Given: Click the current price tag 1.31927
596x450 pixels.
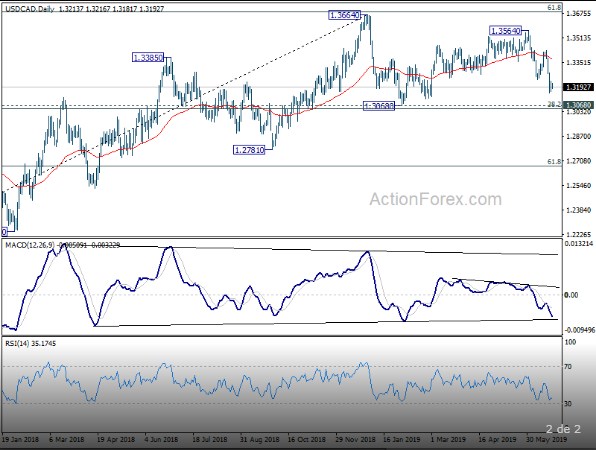Looking at the screenshot, I should [579, 87].
